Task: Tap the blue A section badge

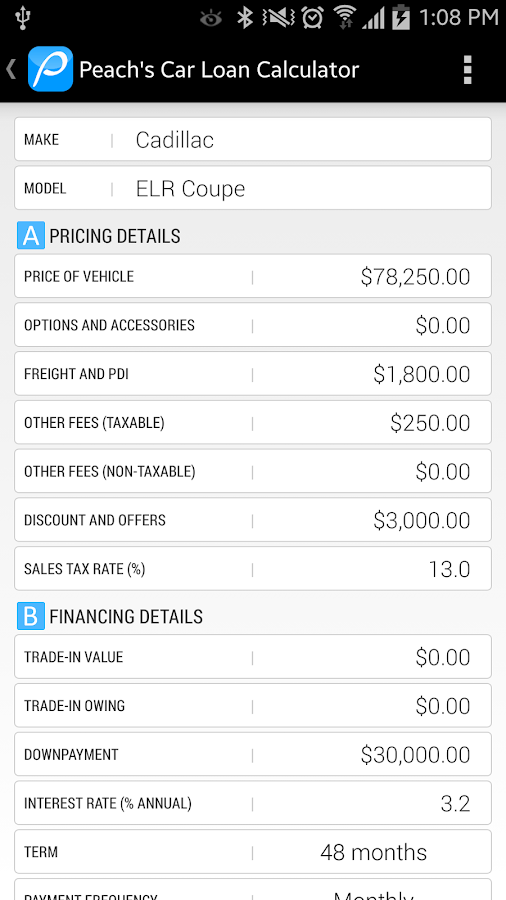Action: tap(31, 235)
